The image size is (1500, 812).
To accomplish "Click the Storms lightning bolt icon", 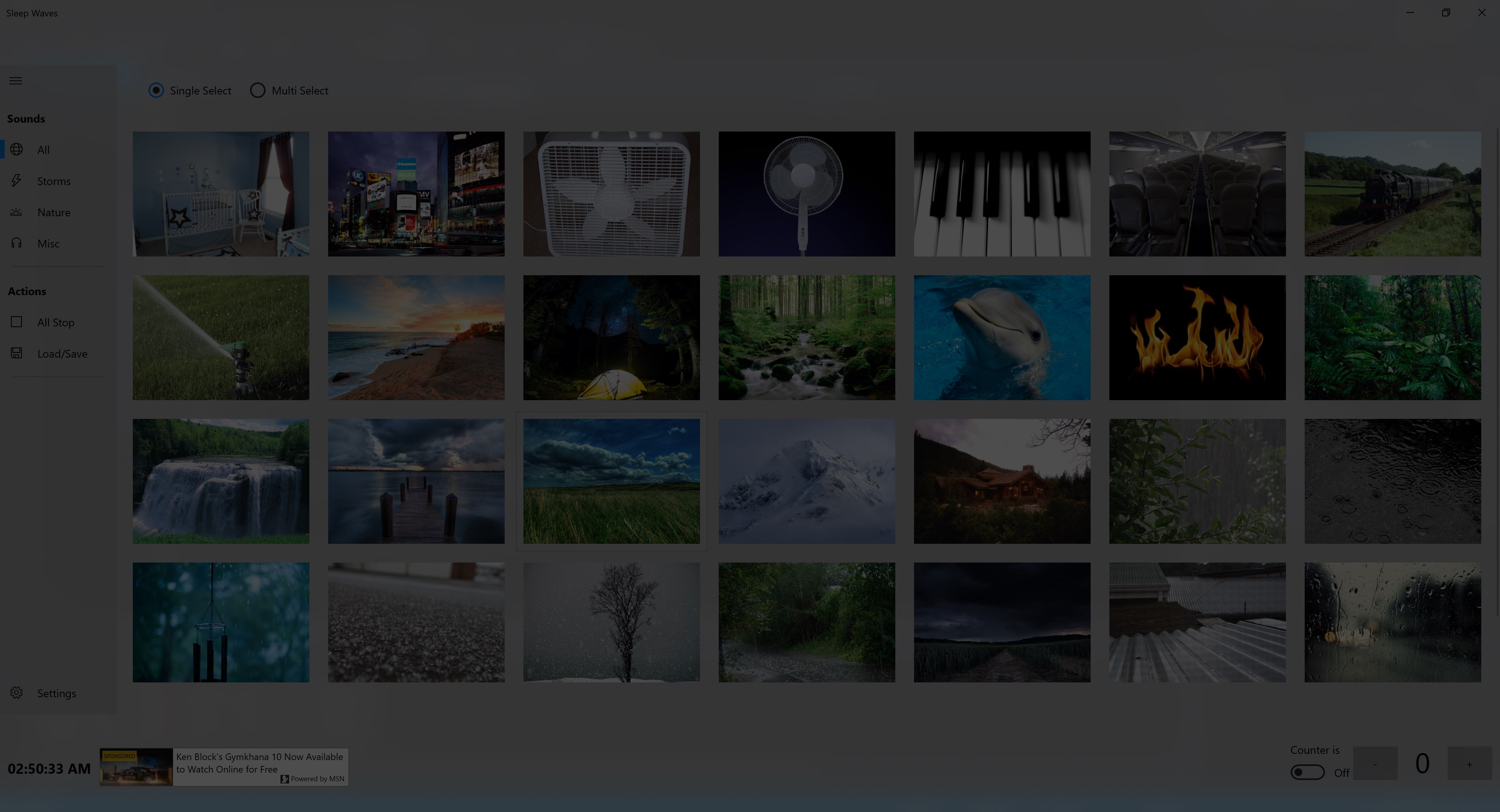I will pyautogui.click(x=16, y=181).
